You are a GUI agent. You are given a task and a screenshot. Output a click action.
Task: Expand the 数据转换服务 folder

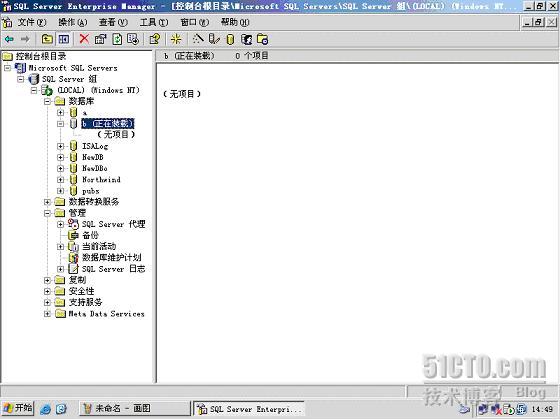[48, 202]
